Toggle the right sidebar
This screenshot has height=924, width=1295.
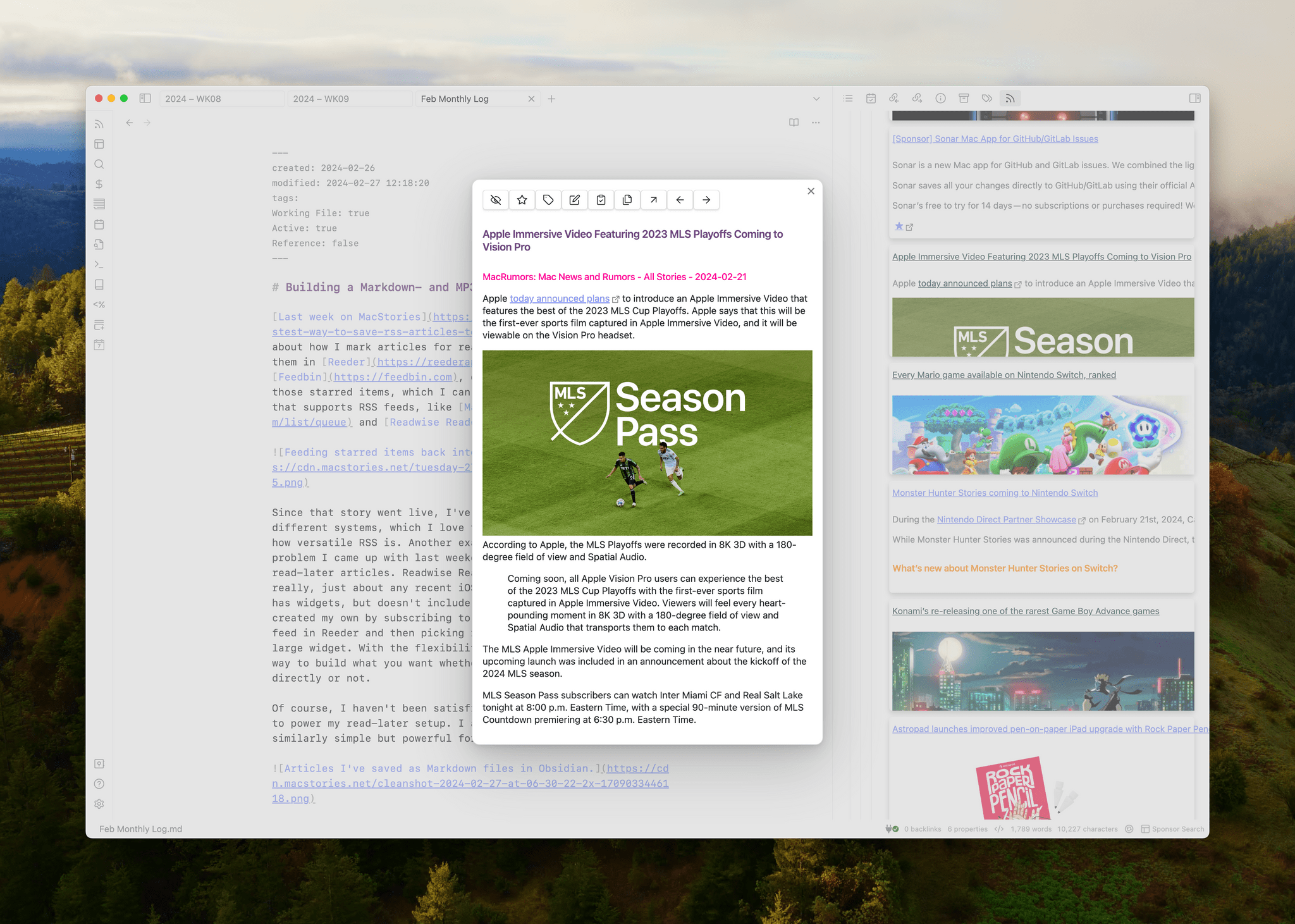(1194, 99)
